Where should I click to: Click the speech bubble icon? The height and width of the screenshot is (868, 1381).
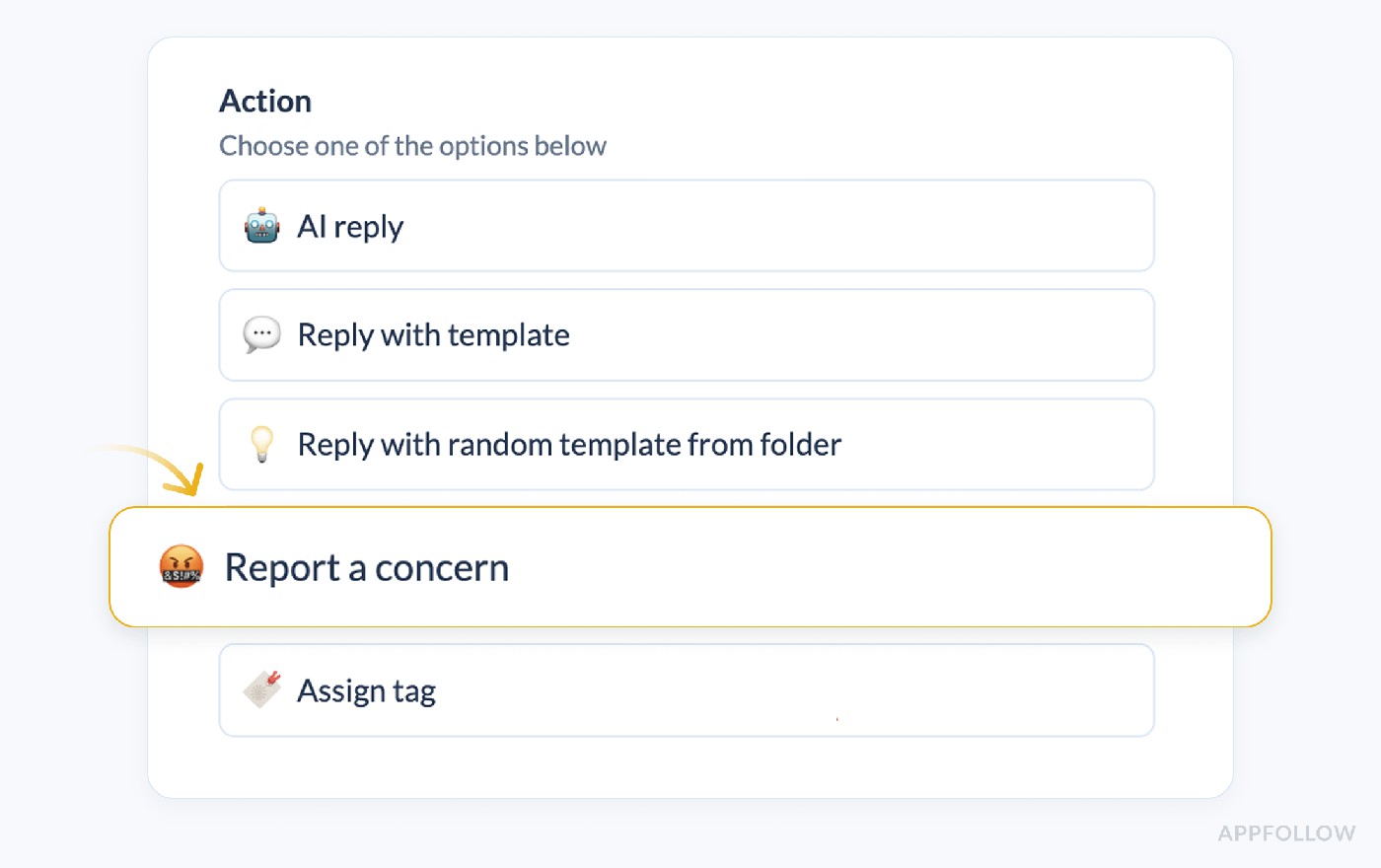[261, 334]
